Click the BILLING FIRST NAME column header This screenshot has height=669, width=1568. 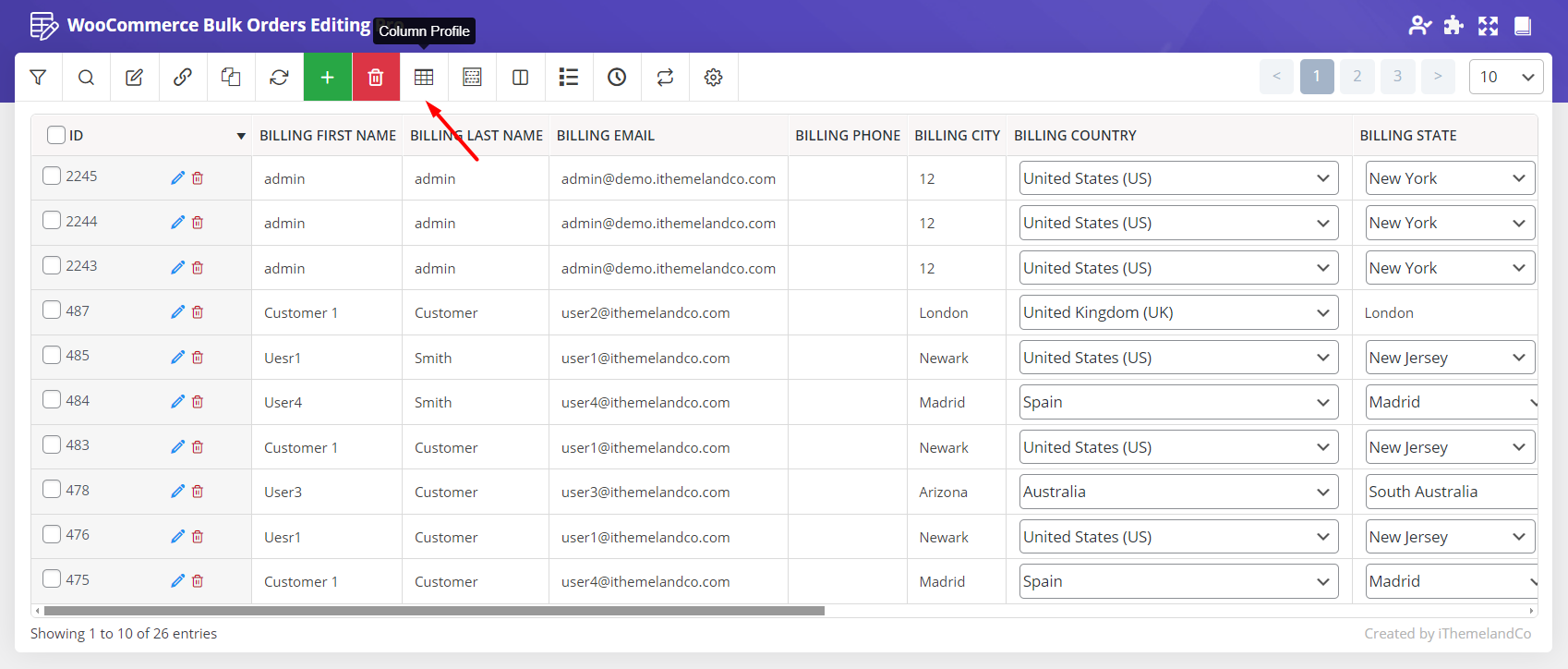[x=328, y=136]
